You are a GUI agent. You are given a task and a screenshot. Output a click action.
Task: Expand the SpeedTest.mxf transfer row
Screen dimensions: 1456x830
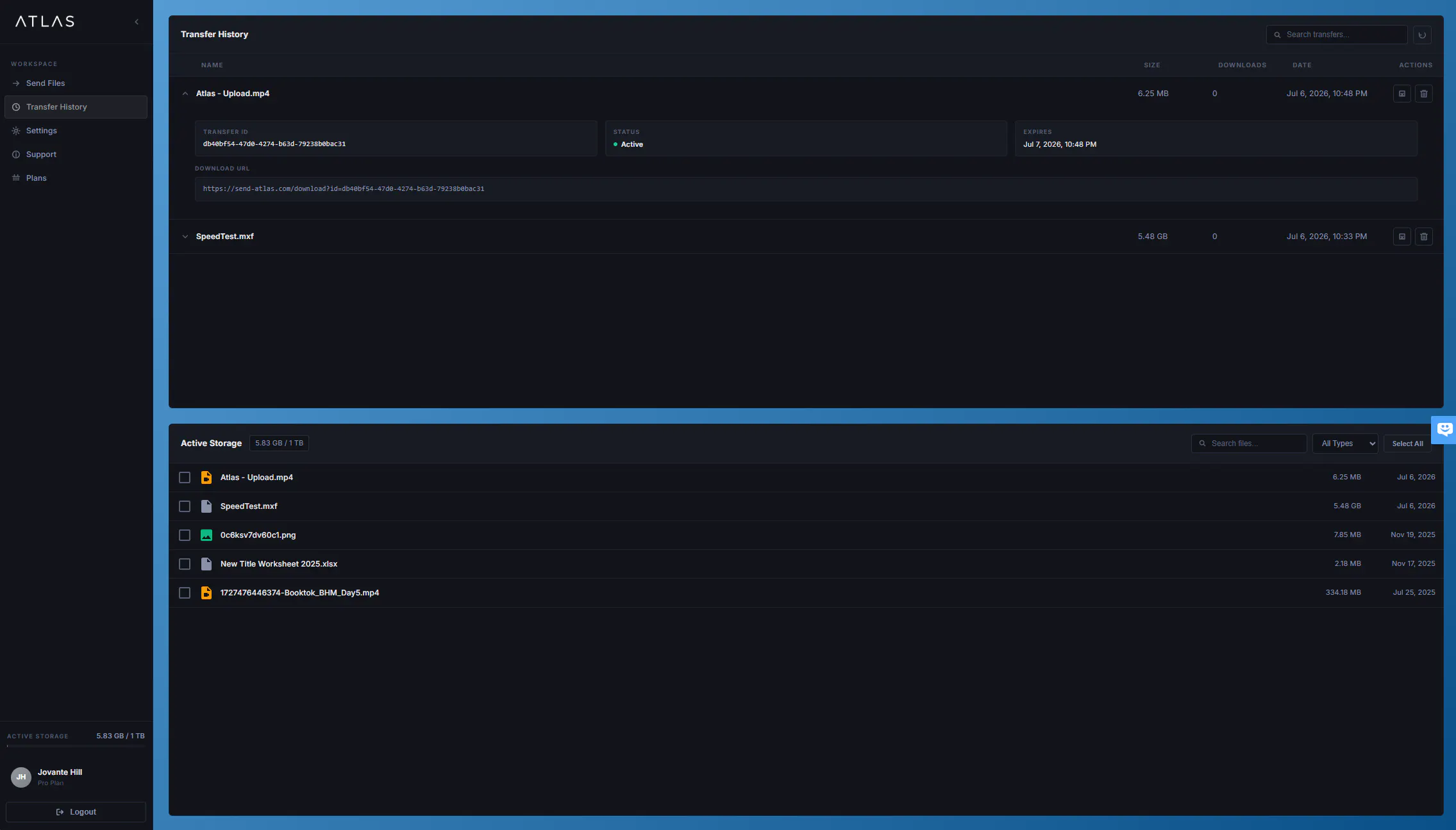tap(185, 237)
